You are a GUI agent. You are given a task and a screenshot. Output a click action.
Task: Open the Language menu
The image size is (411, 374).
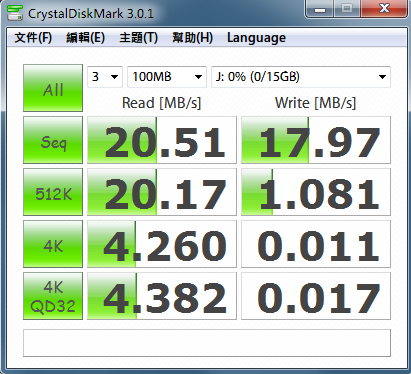click(x=256, y=37)
